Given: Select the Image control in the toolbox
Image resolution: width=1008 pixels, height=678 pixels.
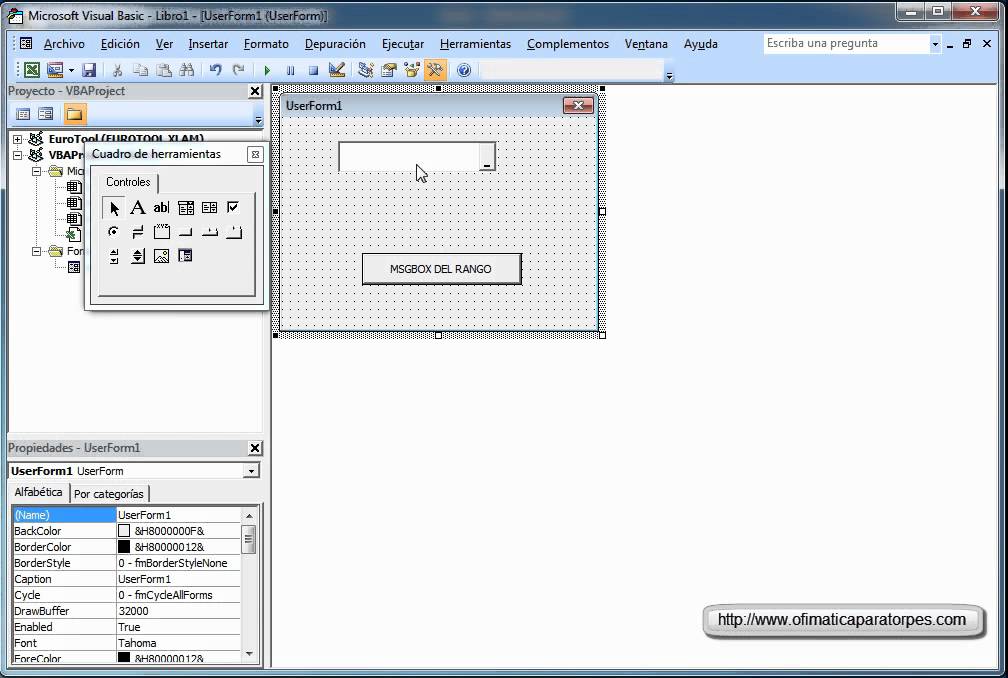Looking at the screenshot, I should 161,256.
